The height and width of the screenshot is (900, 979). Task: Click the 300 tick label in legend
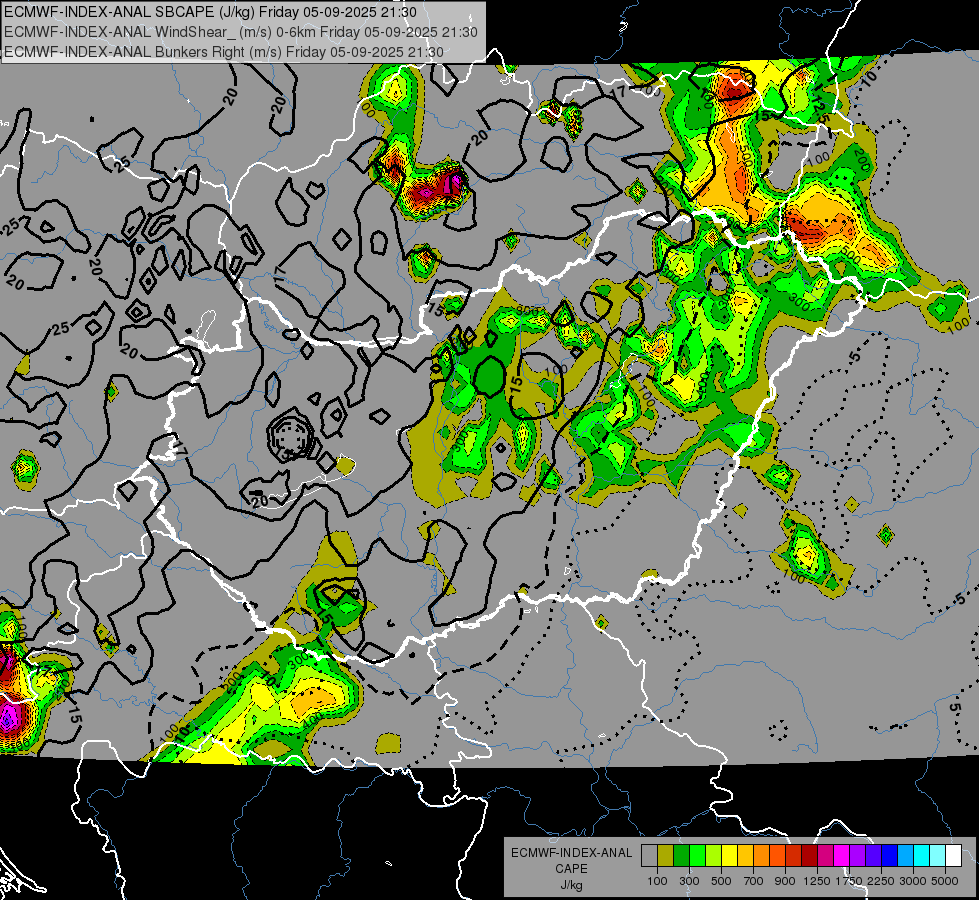[689, 881]
